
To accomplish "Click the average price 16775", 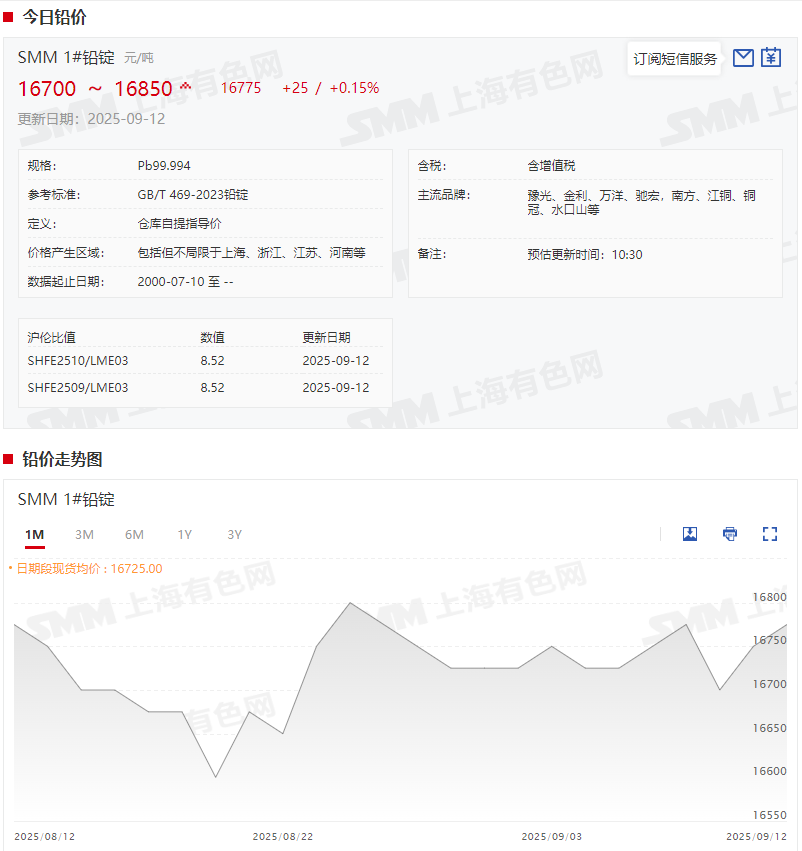I will pos(241,88).
